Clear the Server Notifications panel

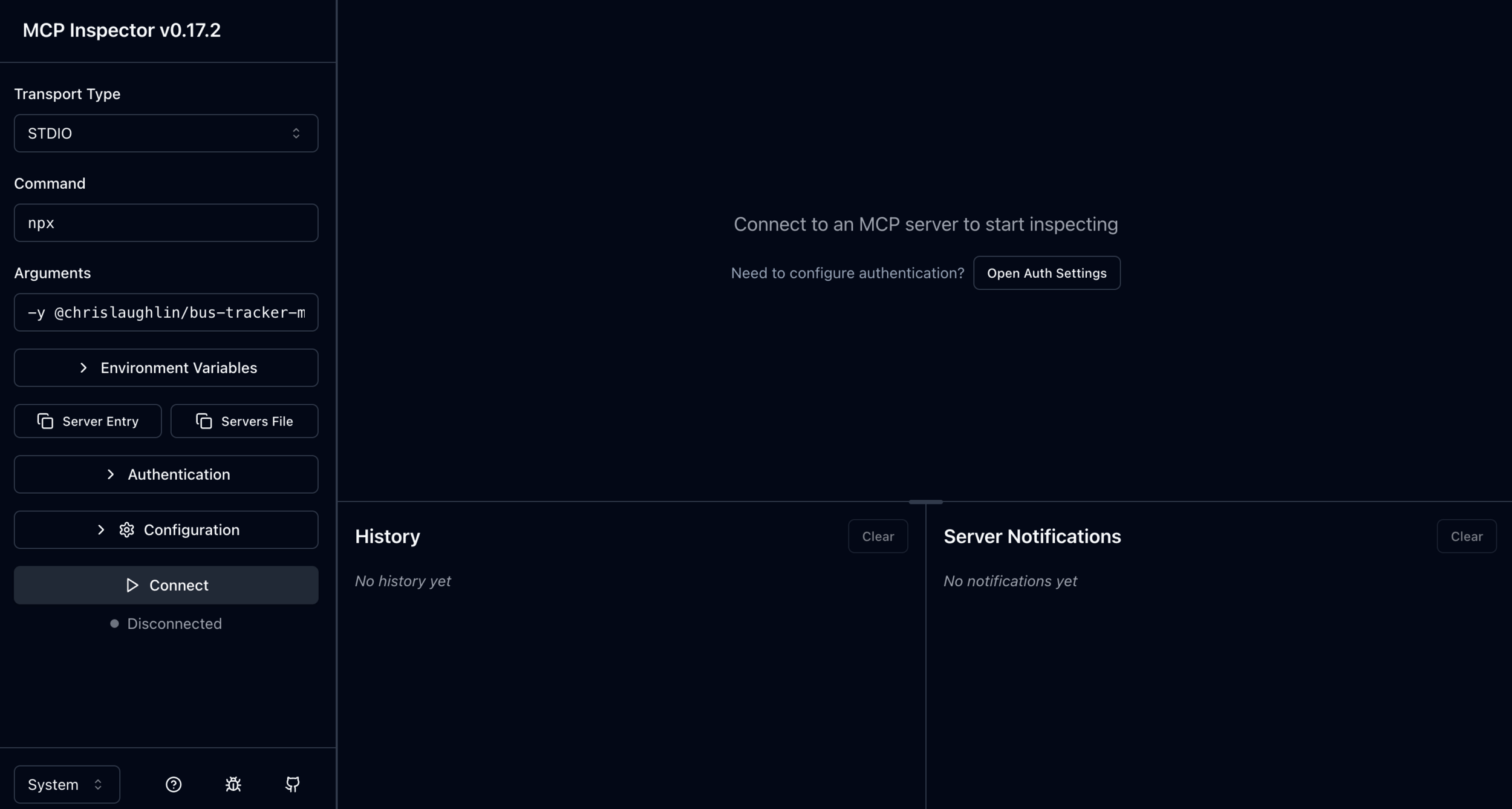click(x=1466, y=536)
